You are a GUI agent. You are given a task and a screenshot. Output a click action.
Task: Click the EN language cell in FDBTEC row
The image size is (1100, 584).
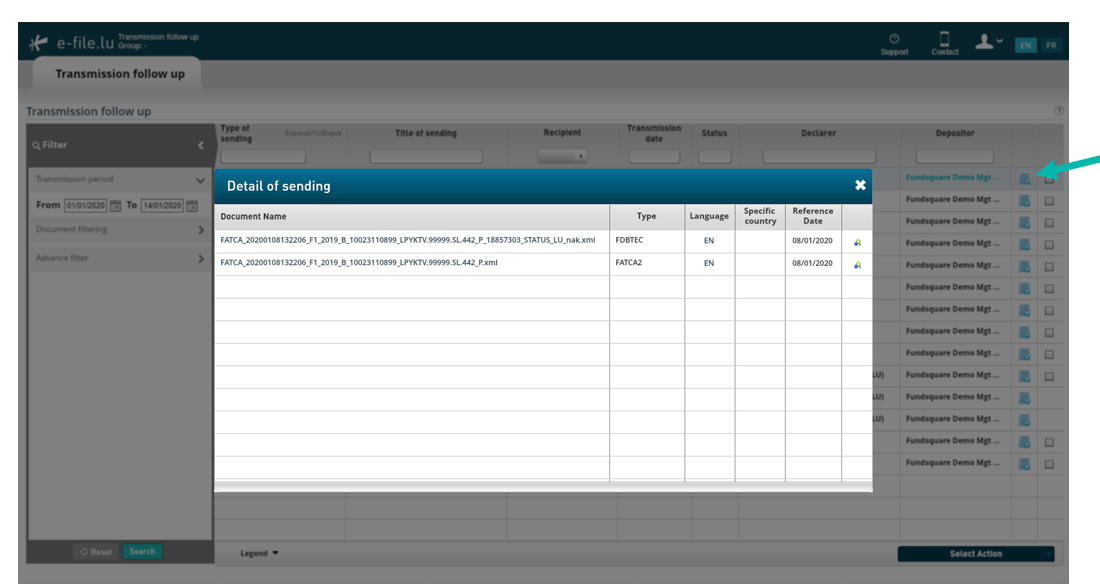pyautogui.click(x=709, y=241)
